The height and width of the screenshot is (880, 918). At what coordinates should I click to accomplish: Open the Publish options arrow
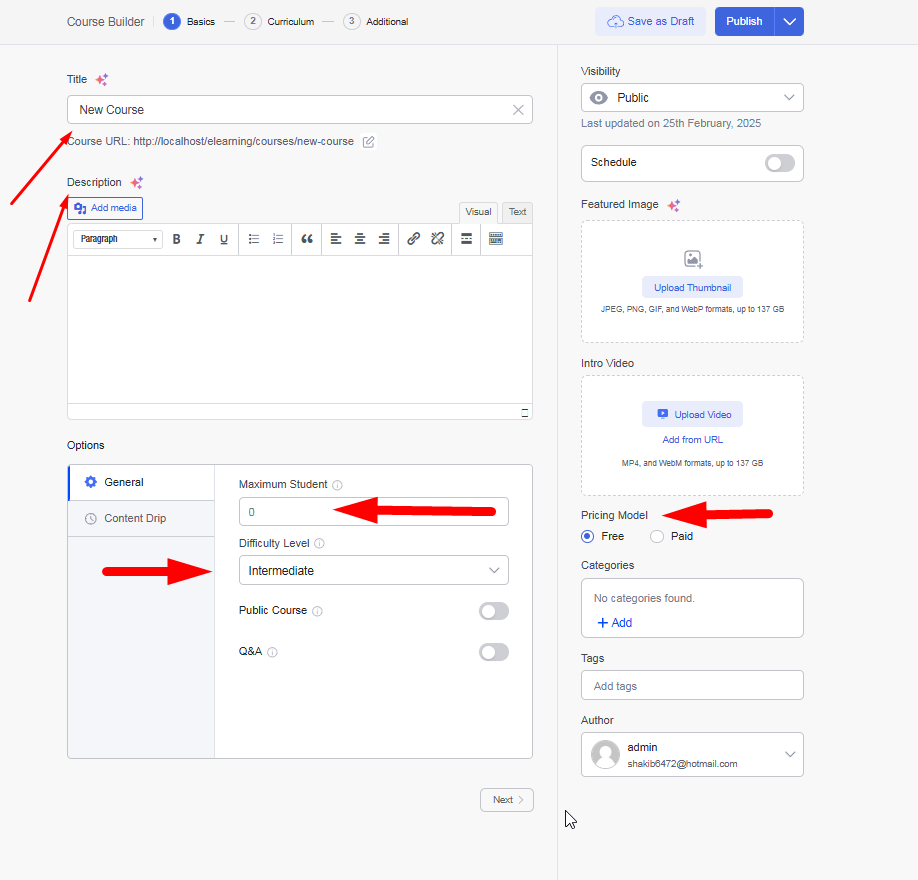pyautogui.click(x=790, y=22)
